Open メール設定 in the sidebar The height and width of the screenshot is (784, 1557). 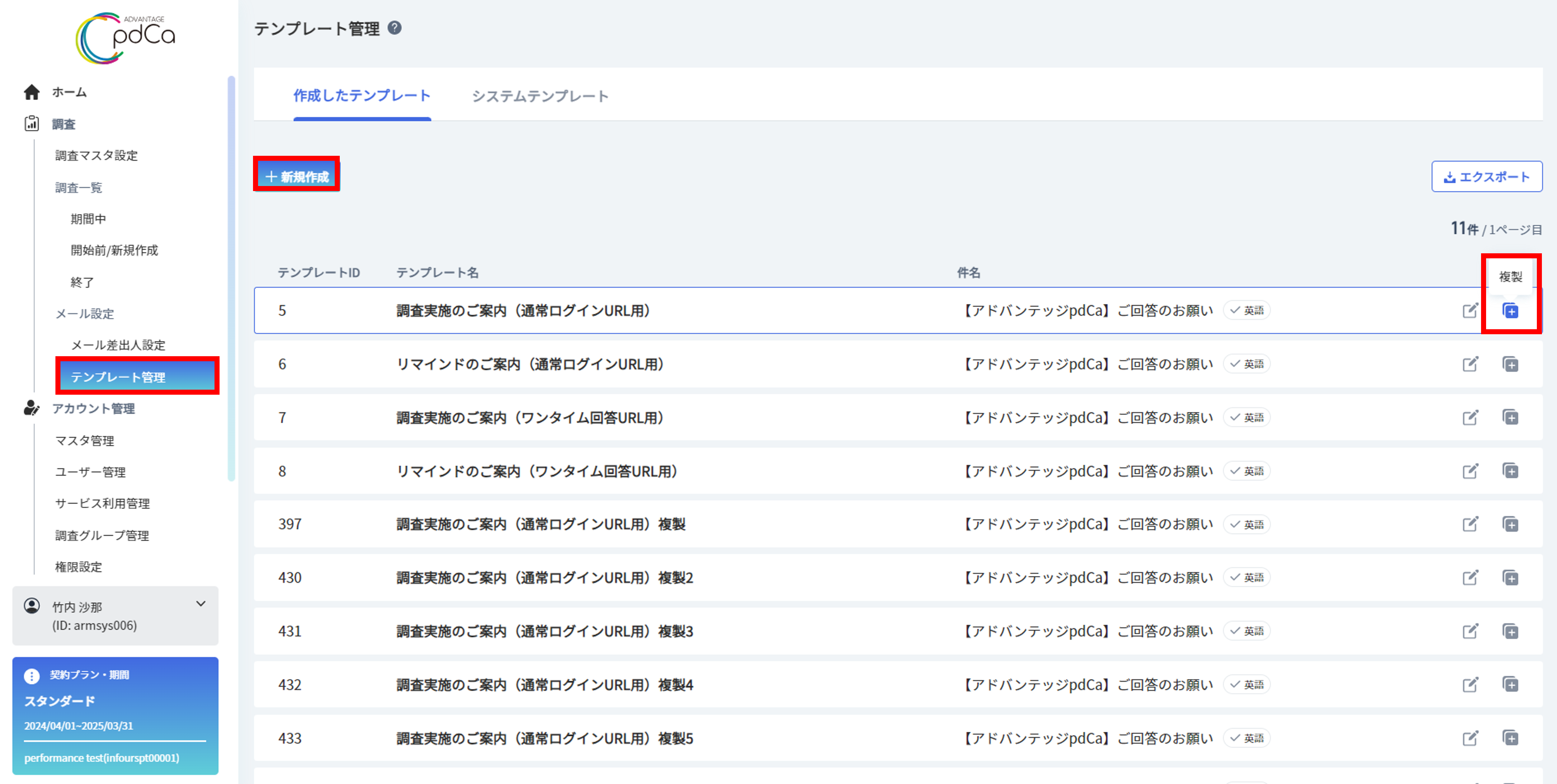pyautogui.click(x=85, y=313)
